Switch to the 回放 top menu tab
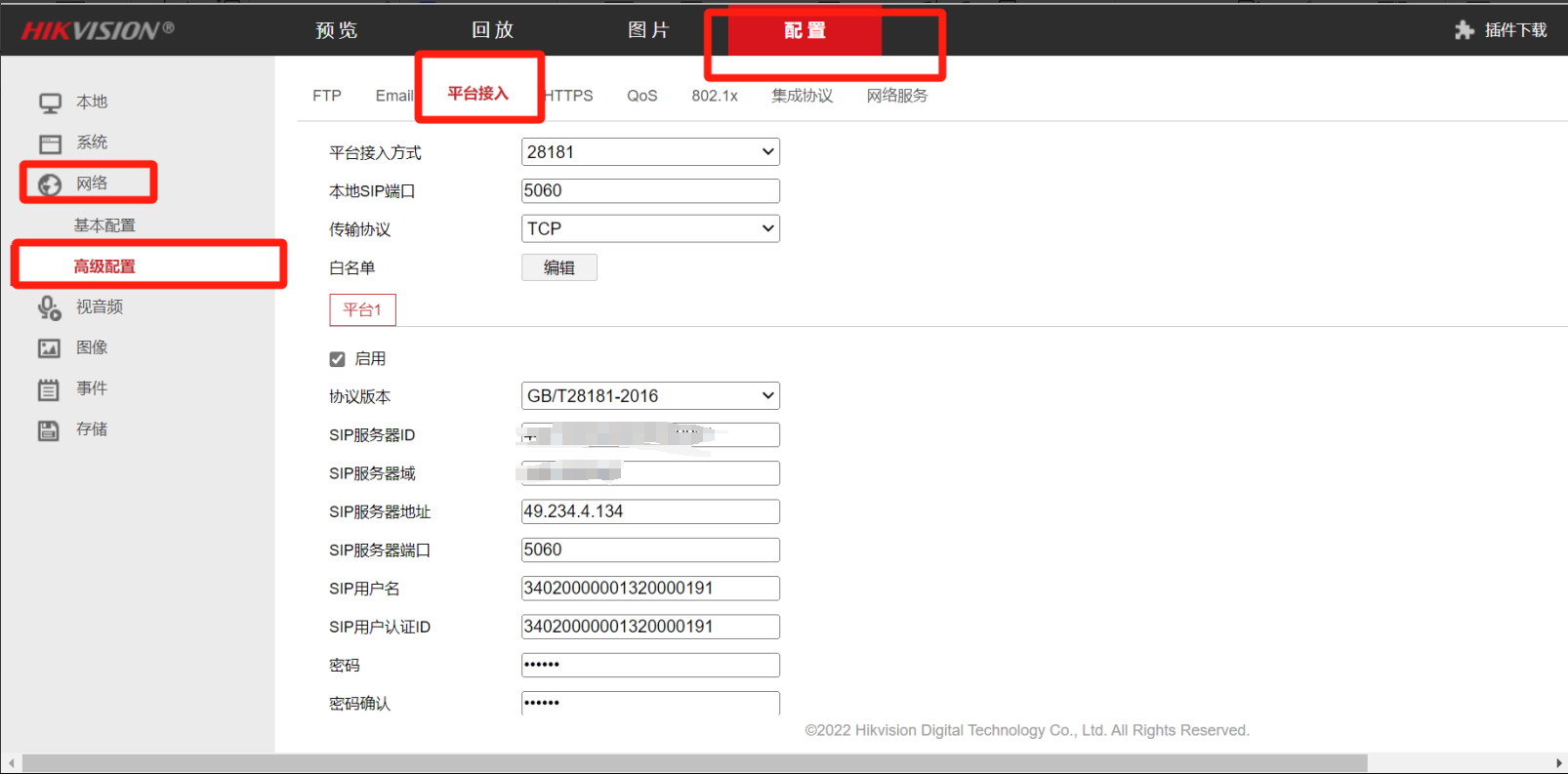1568x774 pixels. click(x=492, y=30)
